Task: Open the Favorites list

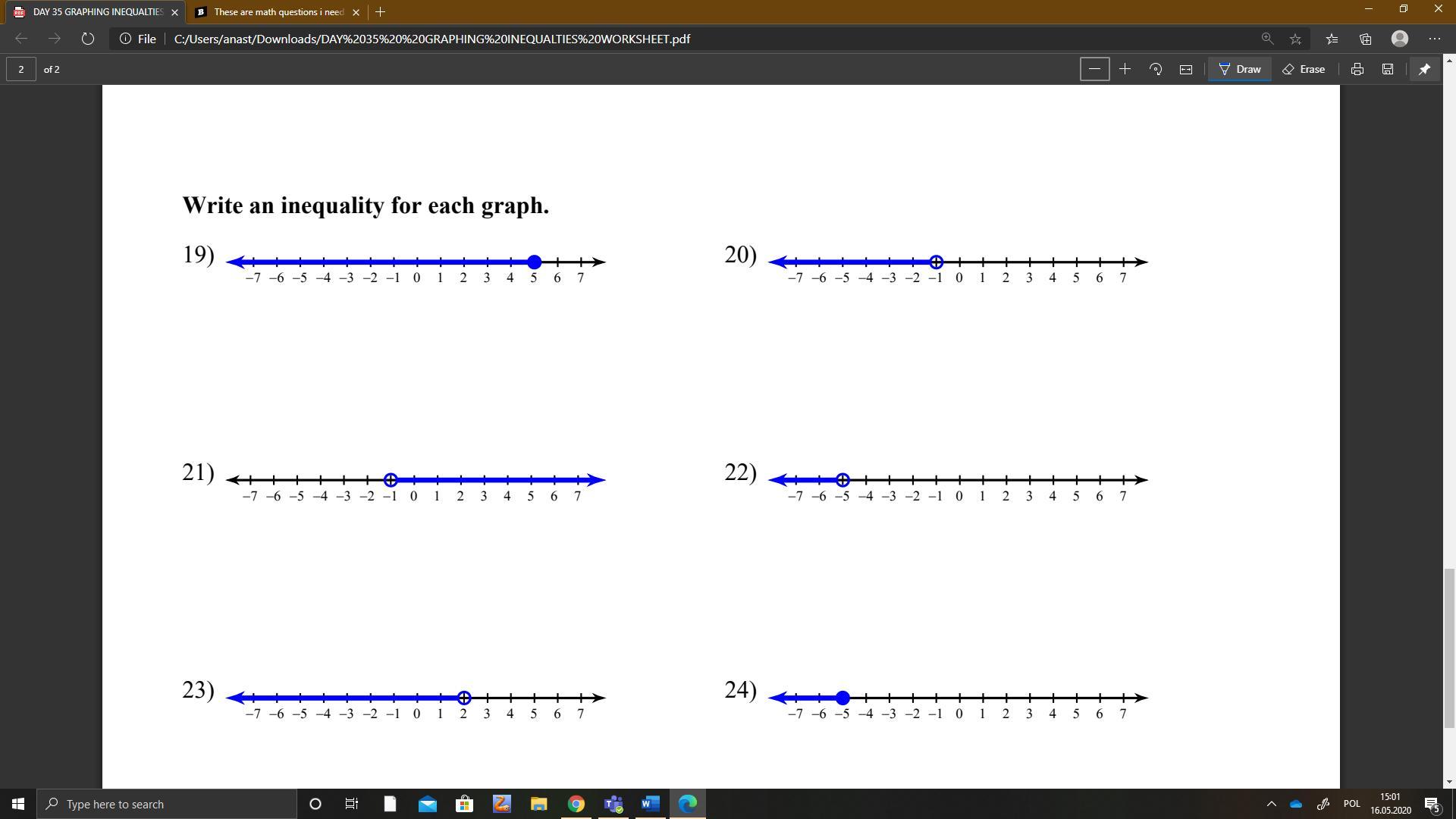Action: pos(1332,39)
